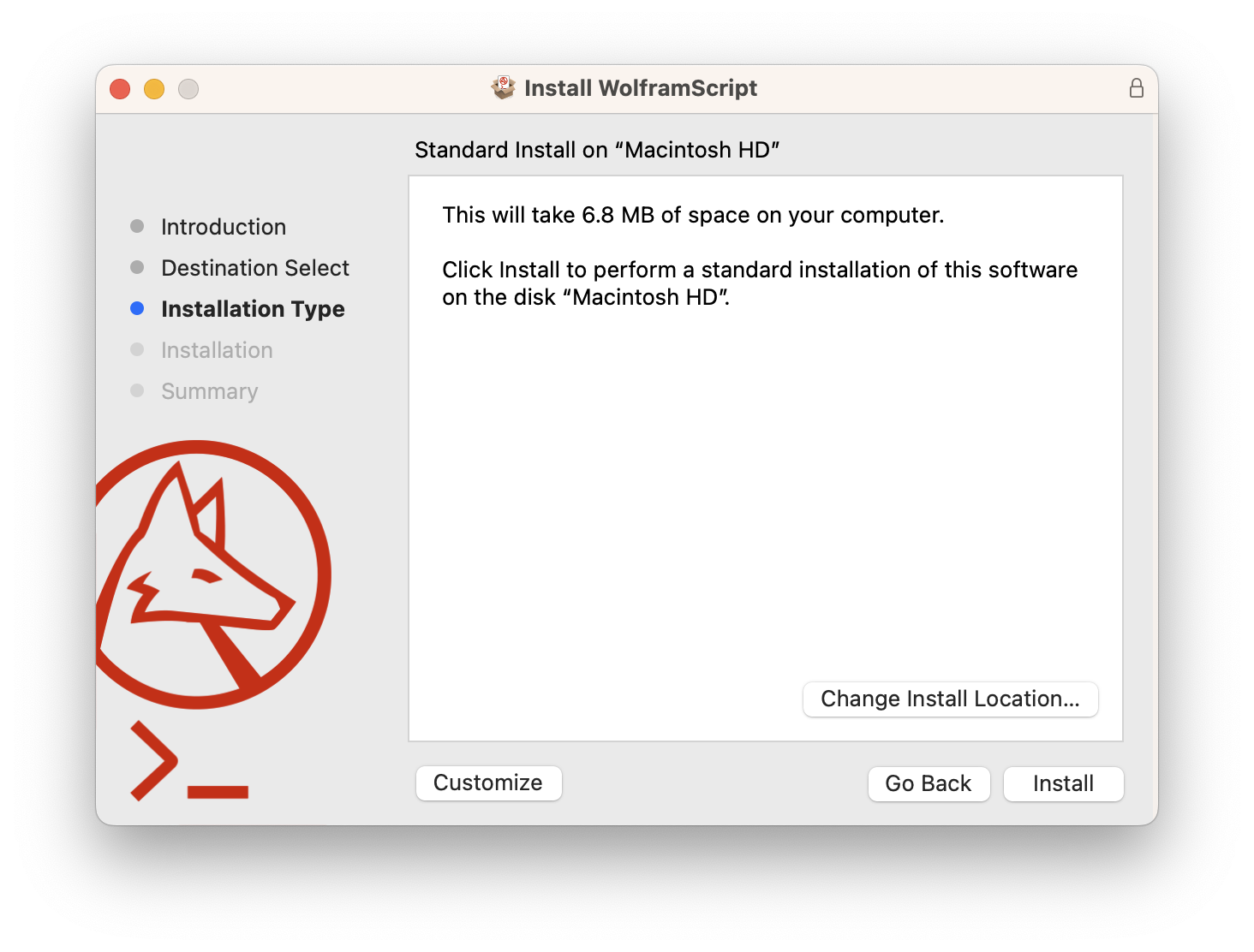Select Destination Select from the sidebar
The image size is (1254, 952).
pos(254,267)
